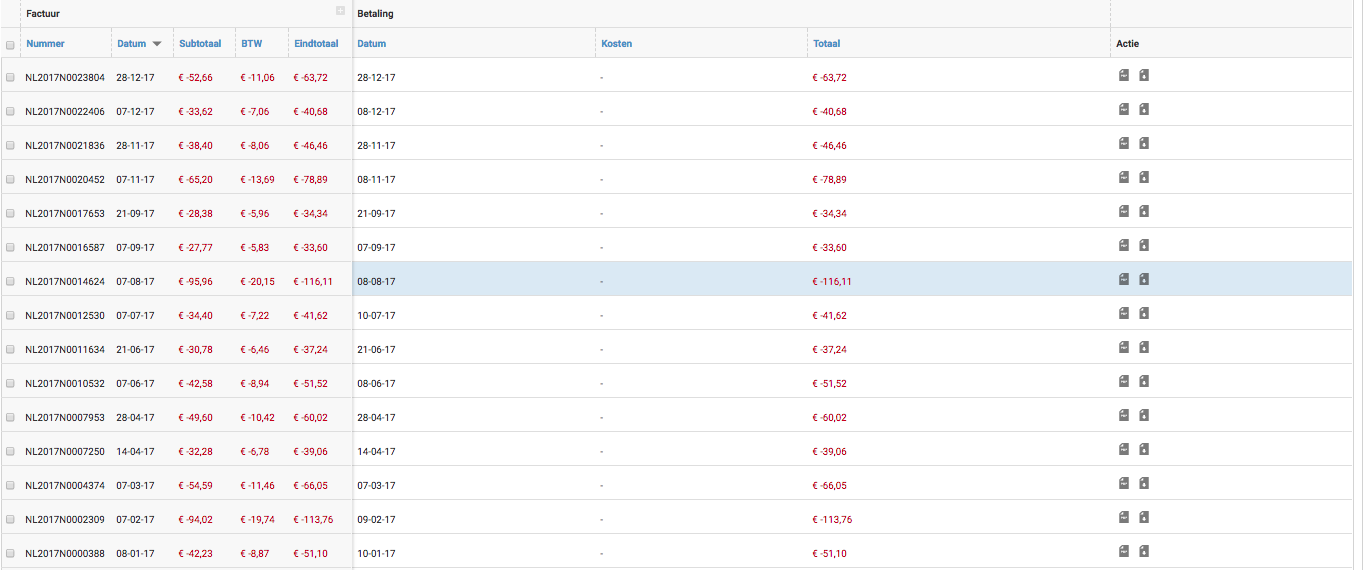
Task: Open PDF icon for invoice NL2017N0016587
Action: (1124, 245)
